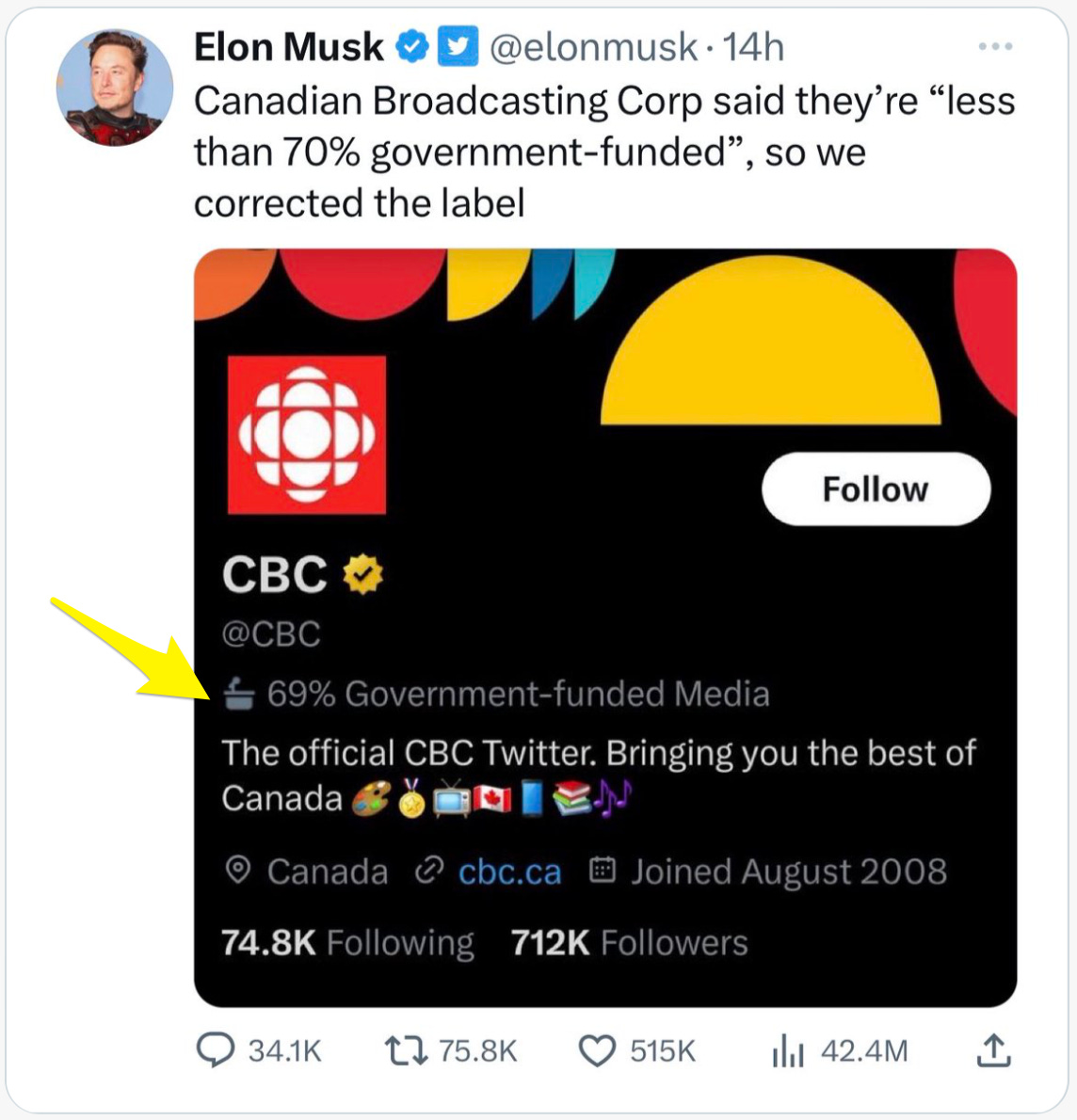
Task: Click the reply speech bubble icon
Action: [x=215, y=1049]
